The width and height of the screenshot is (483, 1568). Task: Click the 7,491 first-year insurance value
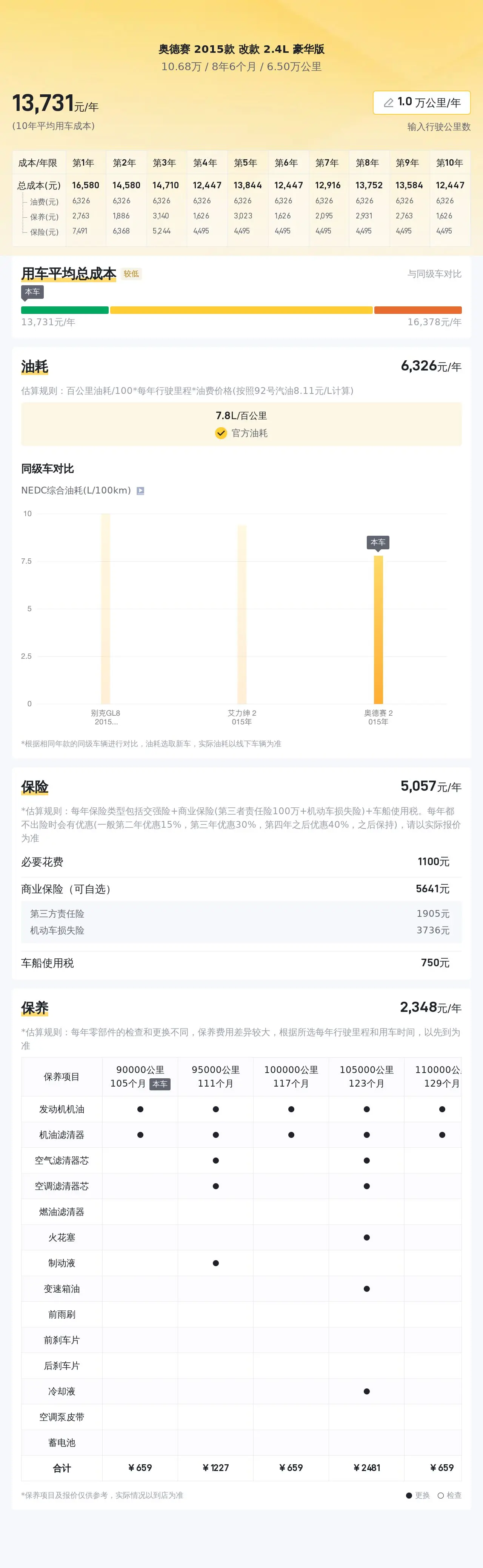click(80, 231)
